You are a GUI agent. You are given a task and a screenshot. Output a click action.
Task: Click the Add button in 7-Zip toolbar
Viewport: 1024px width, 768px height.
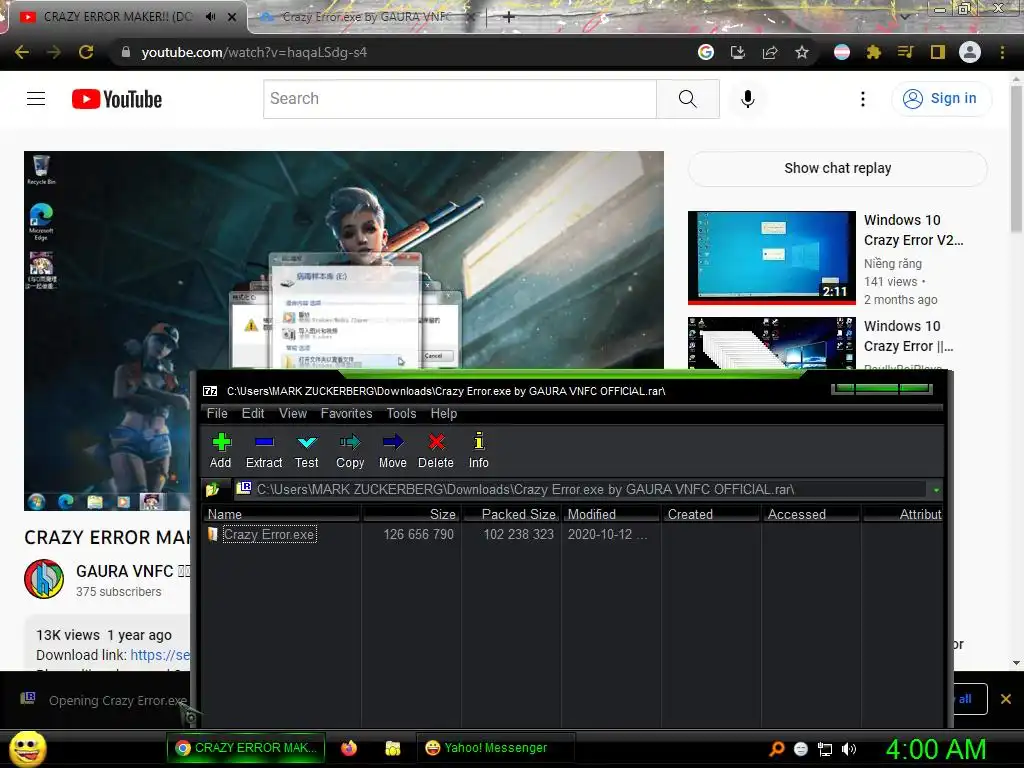pos(221,451)
